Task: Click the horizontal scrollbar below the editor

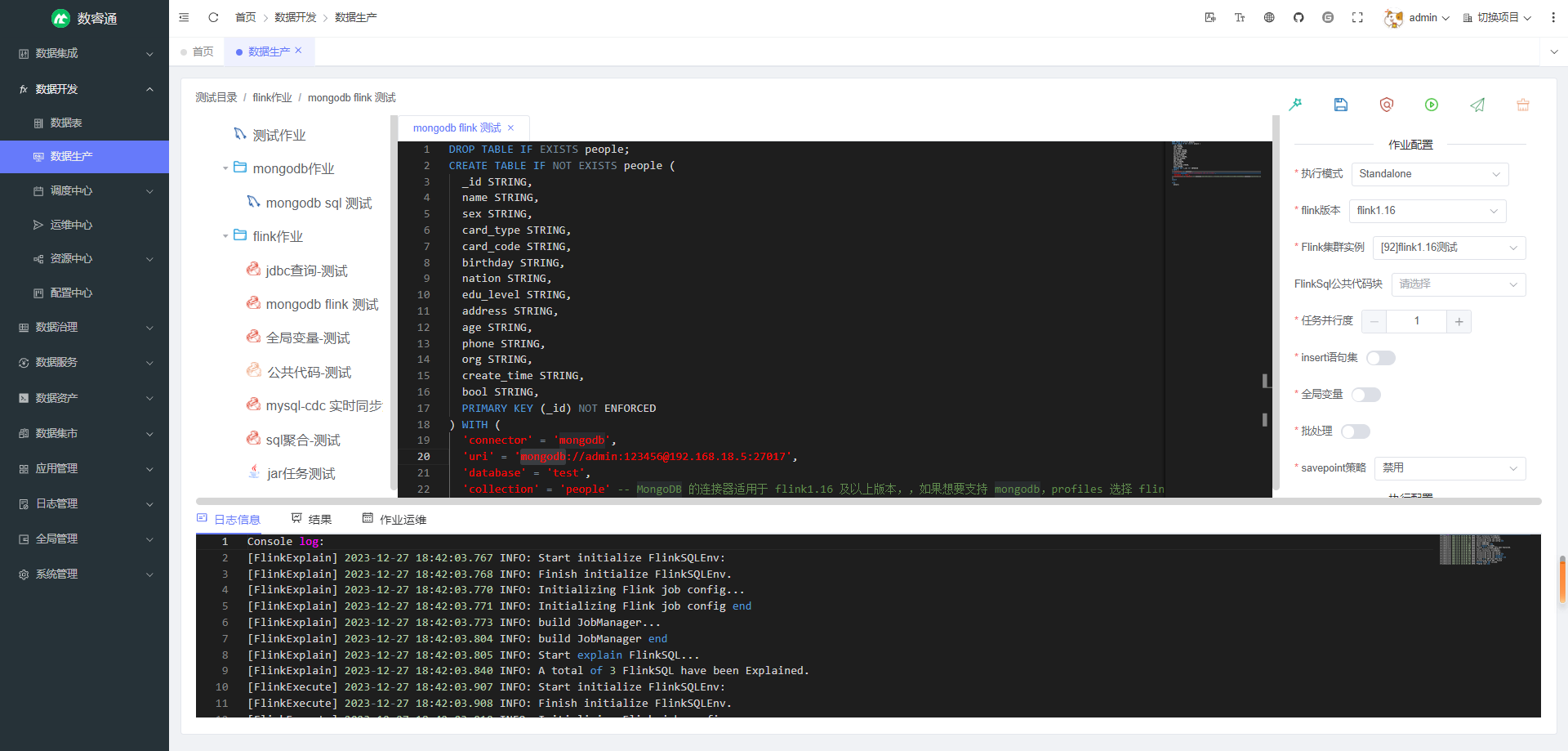Action: [x=869, y=501]
